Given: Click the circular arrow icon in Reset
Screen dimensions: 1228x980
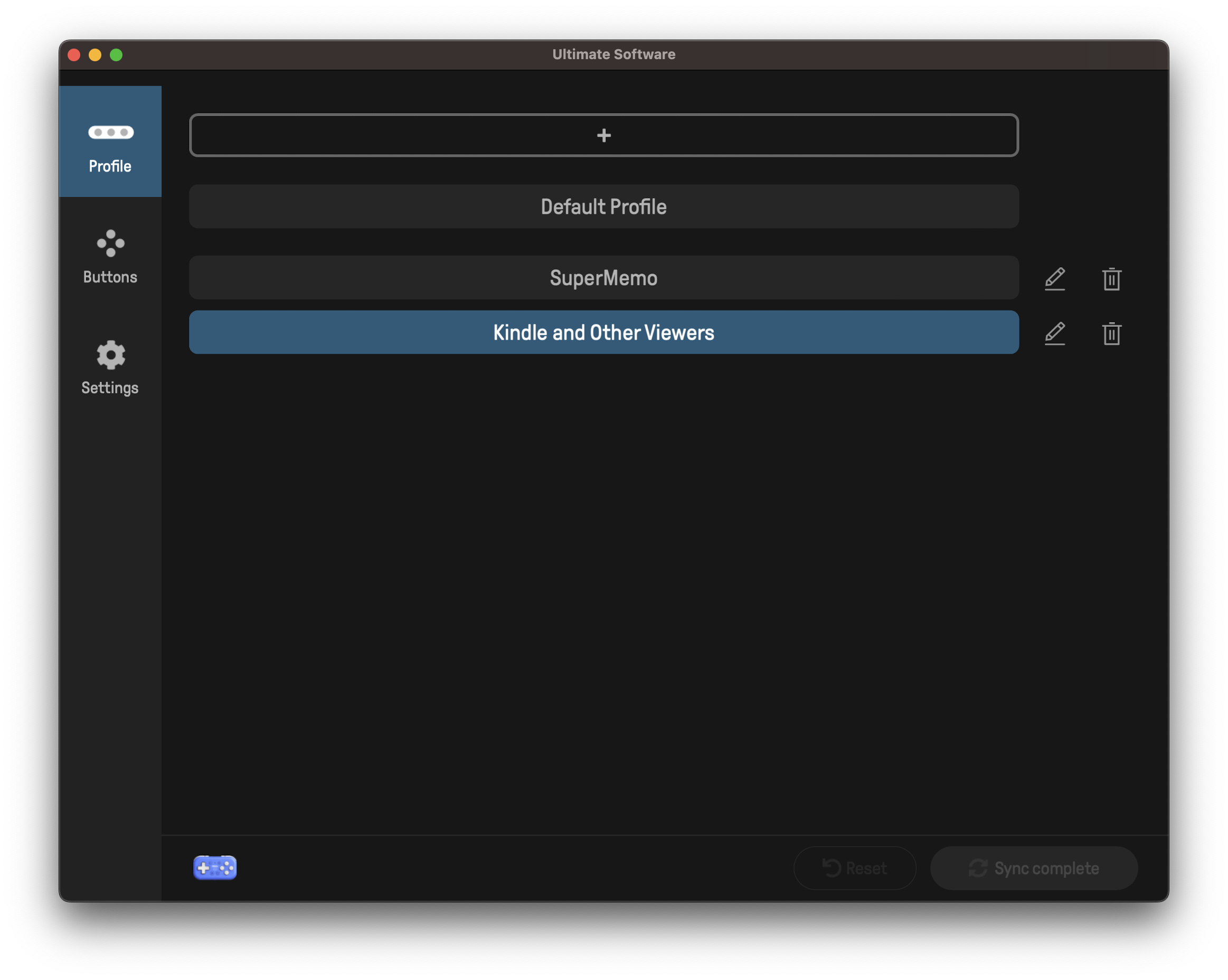Looking at the screenshot, I should coord(832,868).
